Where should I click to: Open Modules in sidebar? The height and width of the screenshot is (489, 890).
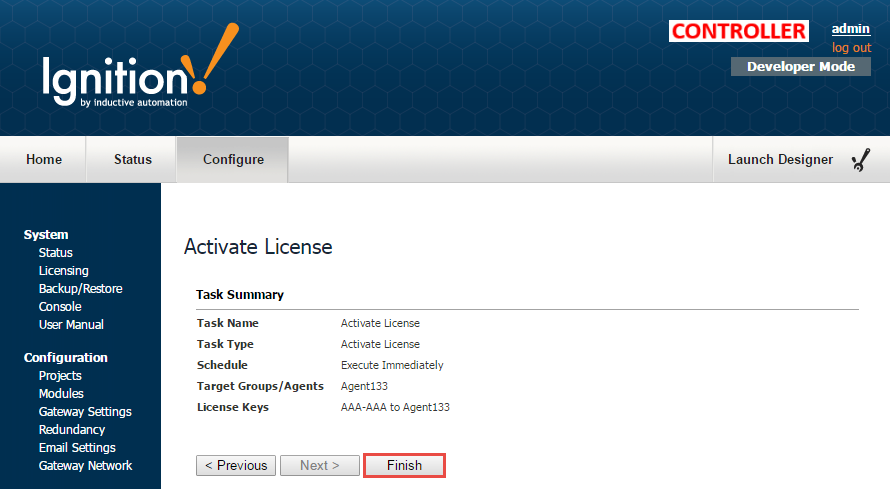61,394
